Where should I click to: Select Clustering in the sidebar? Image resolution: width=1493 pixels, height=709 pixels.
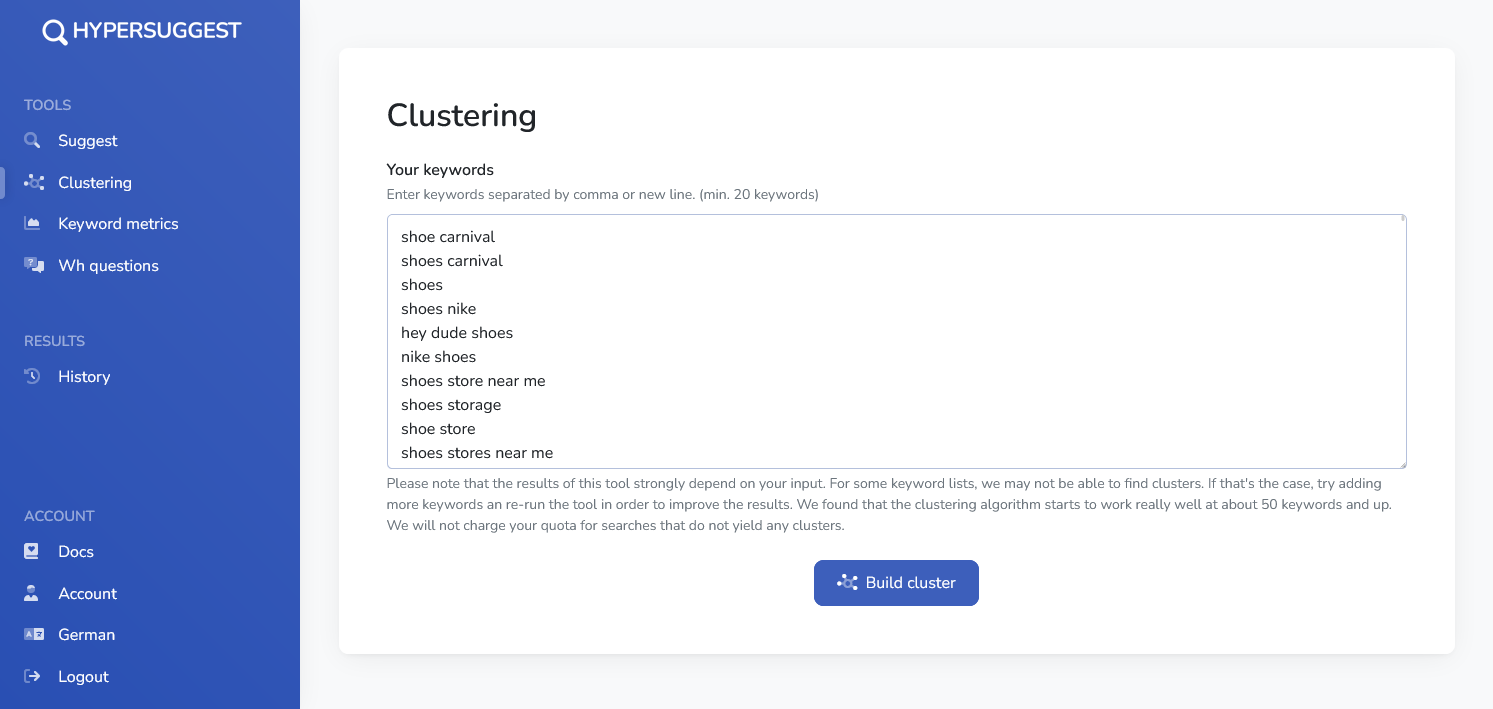click(95, 182)
